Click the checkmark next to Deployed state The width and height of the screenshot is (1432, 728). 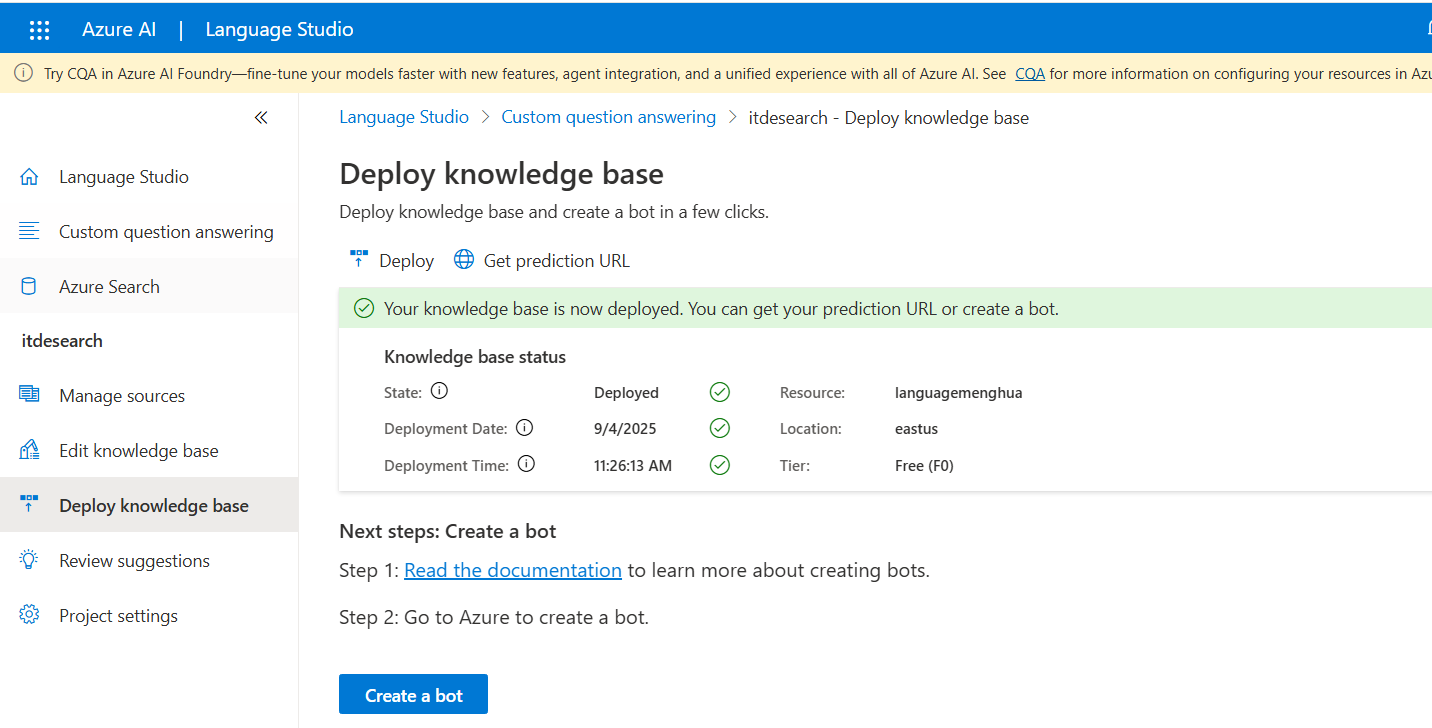719,392
